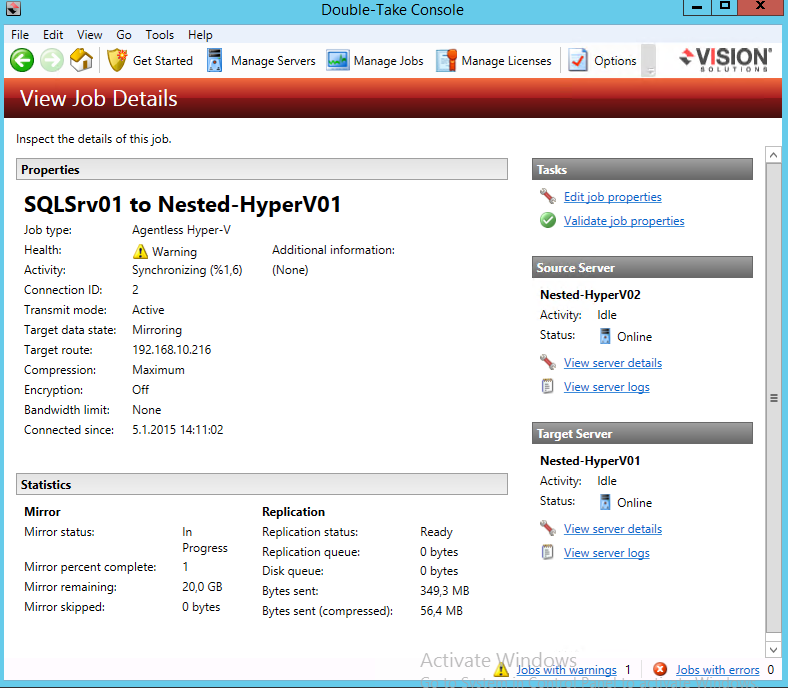Open Manage Licenses from the toolbar
This screenshot has width=788, height=688.
pos(507,61)
